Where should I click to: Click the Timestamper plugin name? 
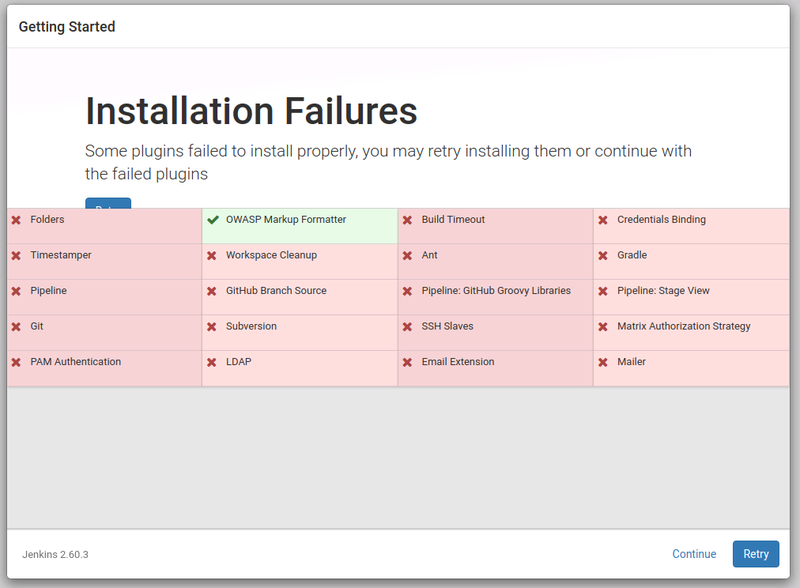tap(61, 255)
